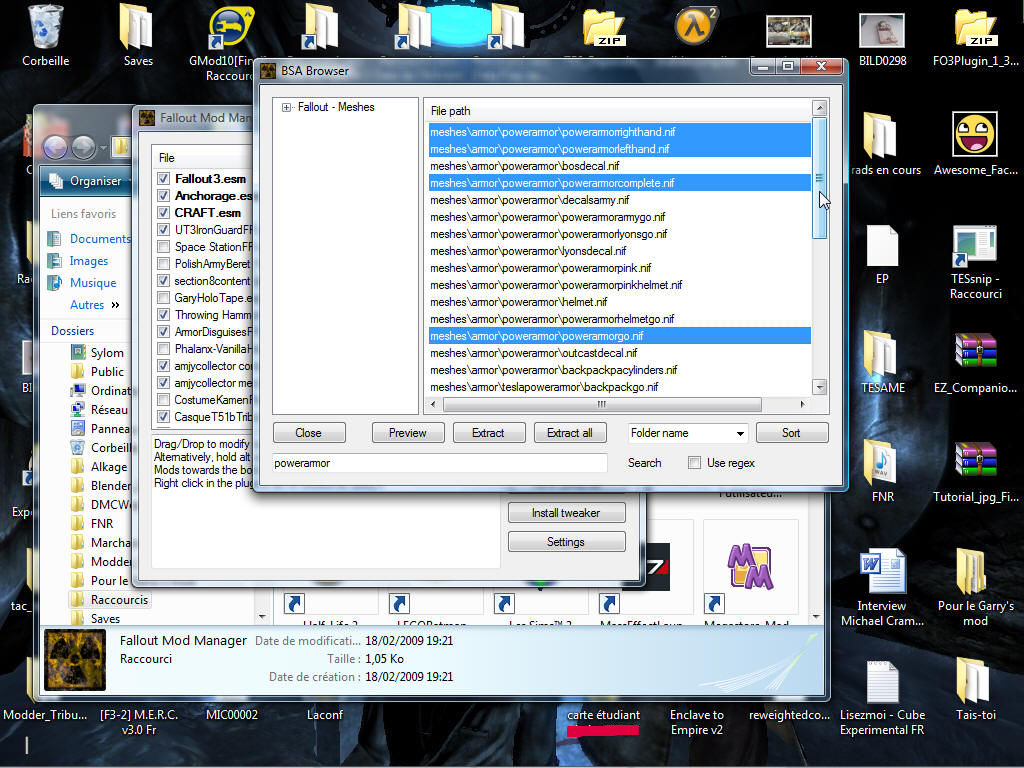1024x768 pixels.
Task: Enable the PolishArmyBeret plugin checkbox
Action: (x=163, y=263)
